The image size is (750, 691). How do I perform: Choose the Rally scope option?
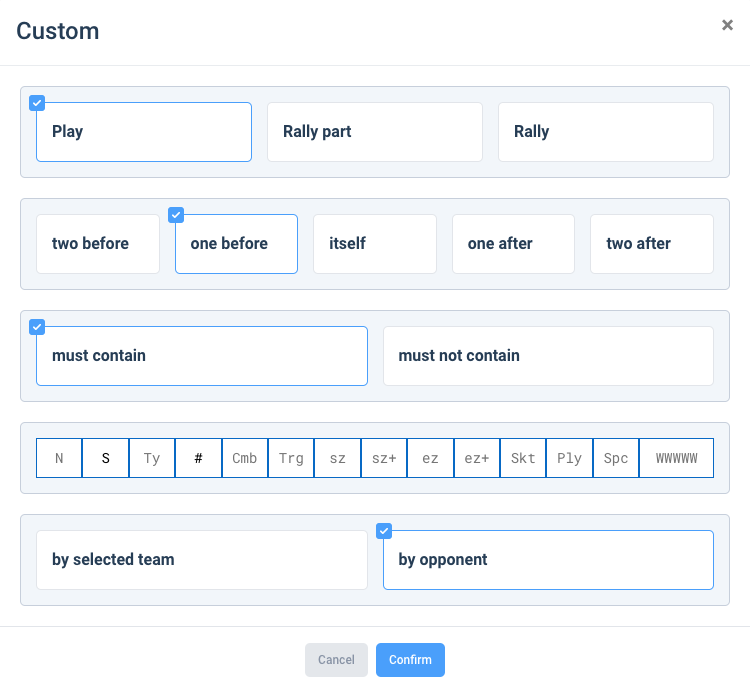[606, 132]
